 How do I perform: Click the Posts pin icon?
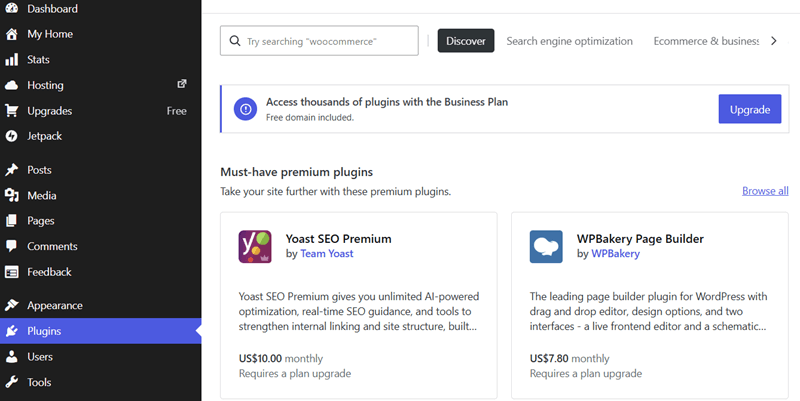tap(11, 170)
